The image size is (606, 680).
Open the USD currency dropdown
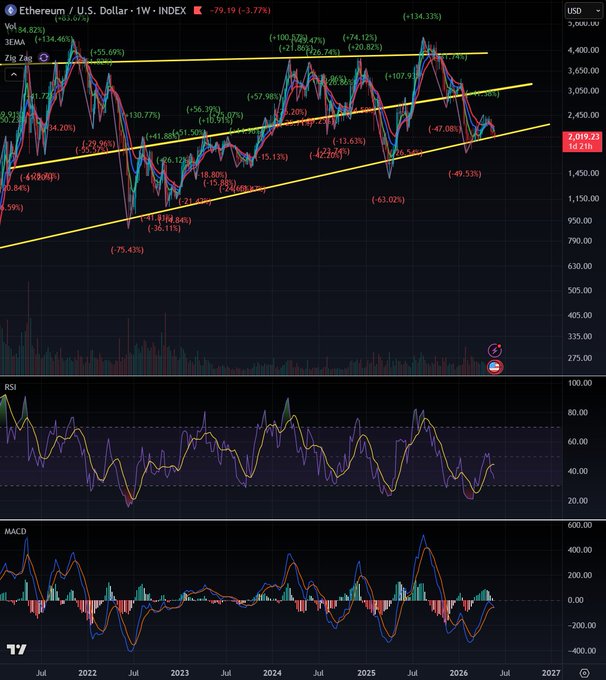pos(583,11)
